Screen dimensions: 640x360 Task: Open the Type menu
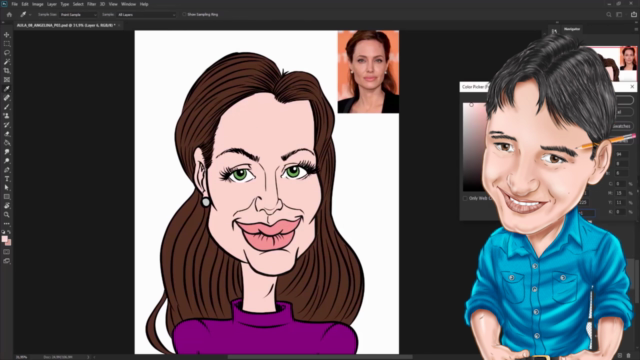[64, 4]
